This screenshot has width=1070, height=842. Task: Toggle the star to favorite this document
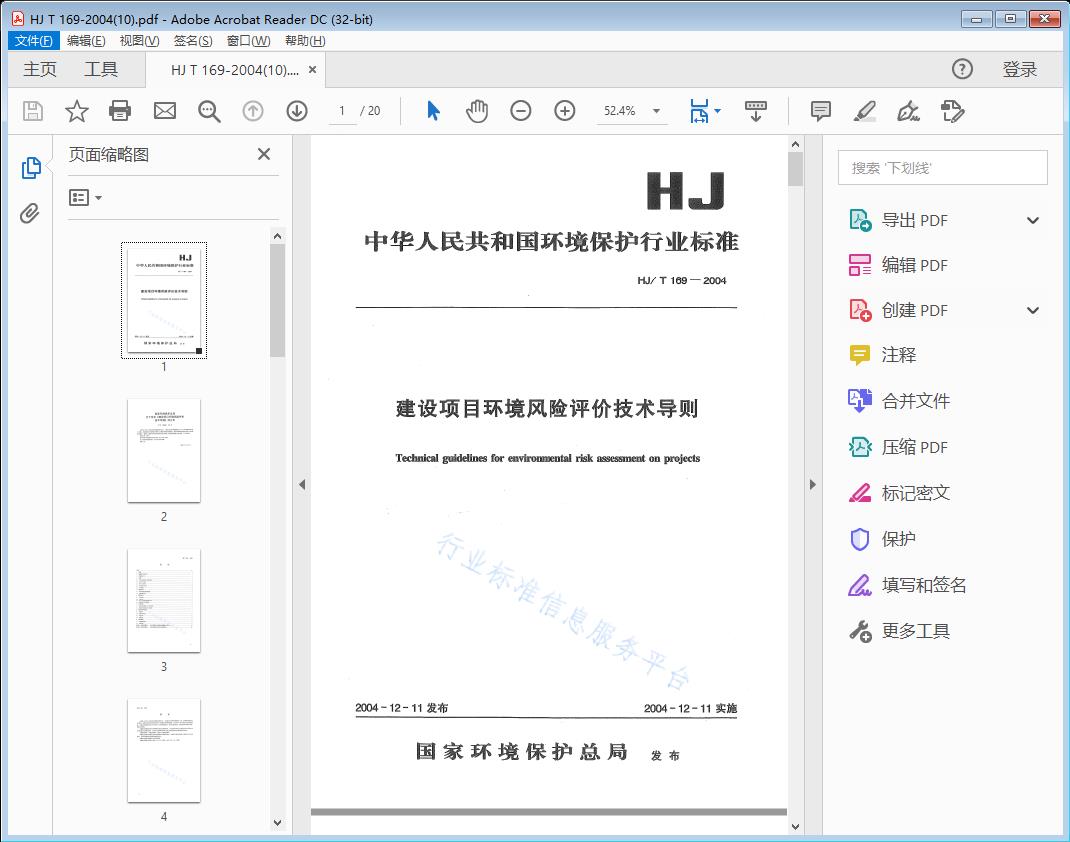point(76,111)
